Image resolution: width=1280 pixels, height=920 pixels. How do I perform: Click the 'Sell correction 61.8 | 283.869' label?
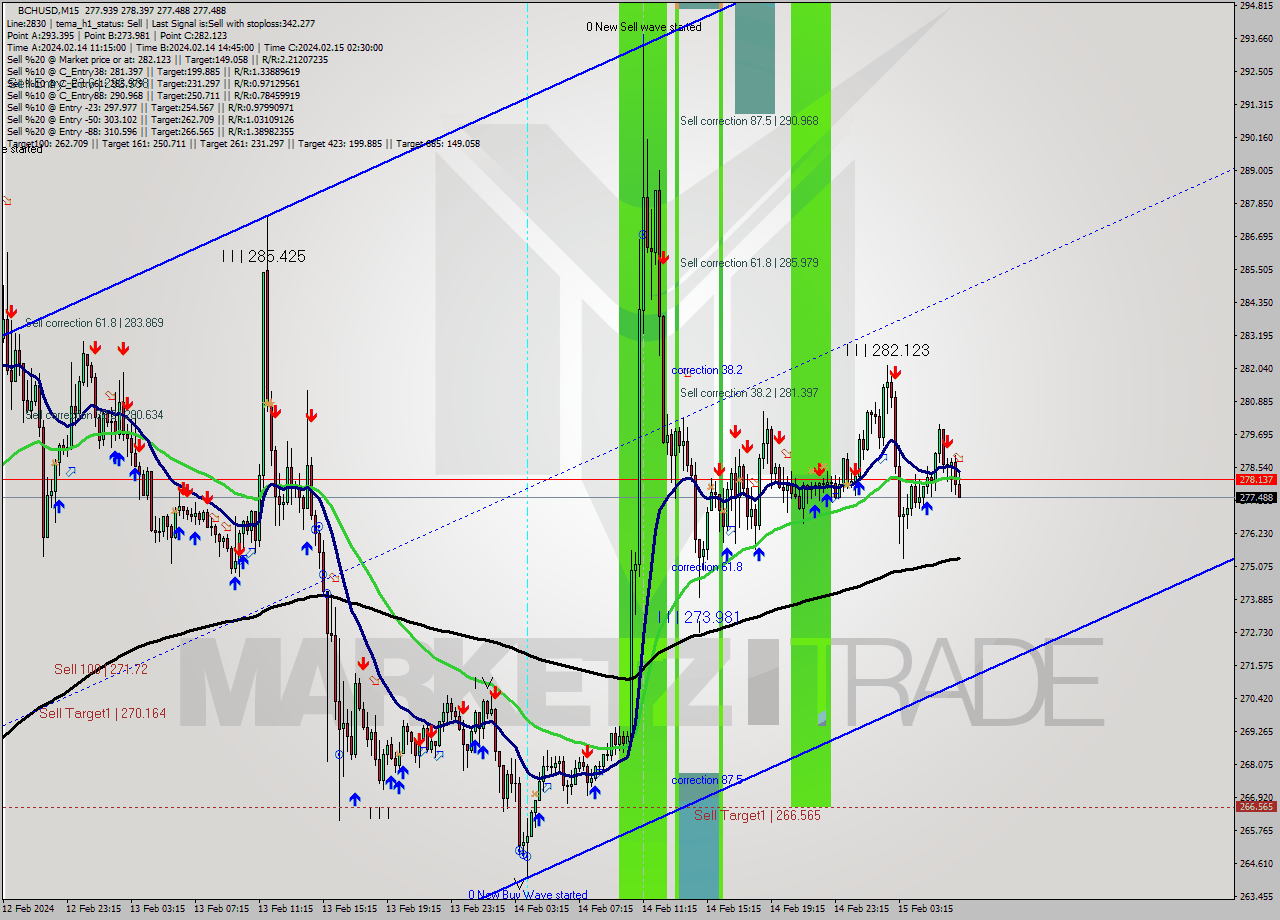point(95,323)
